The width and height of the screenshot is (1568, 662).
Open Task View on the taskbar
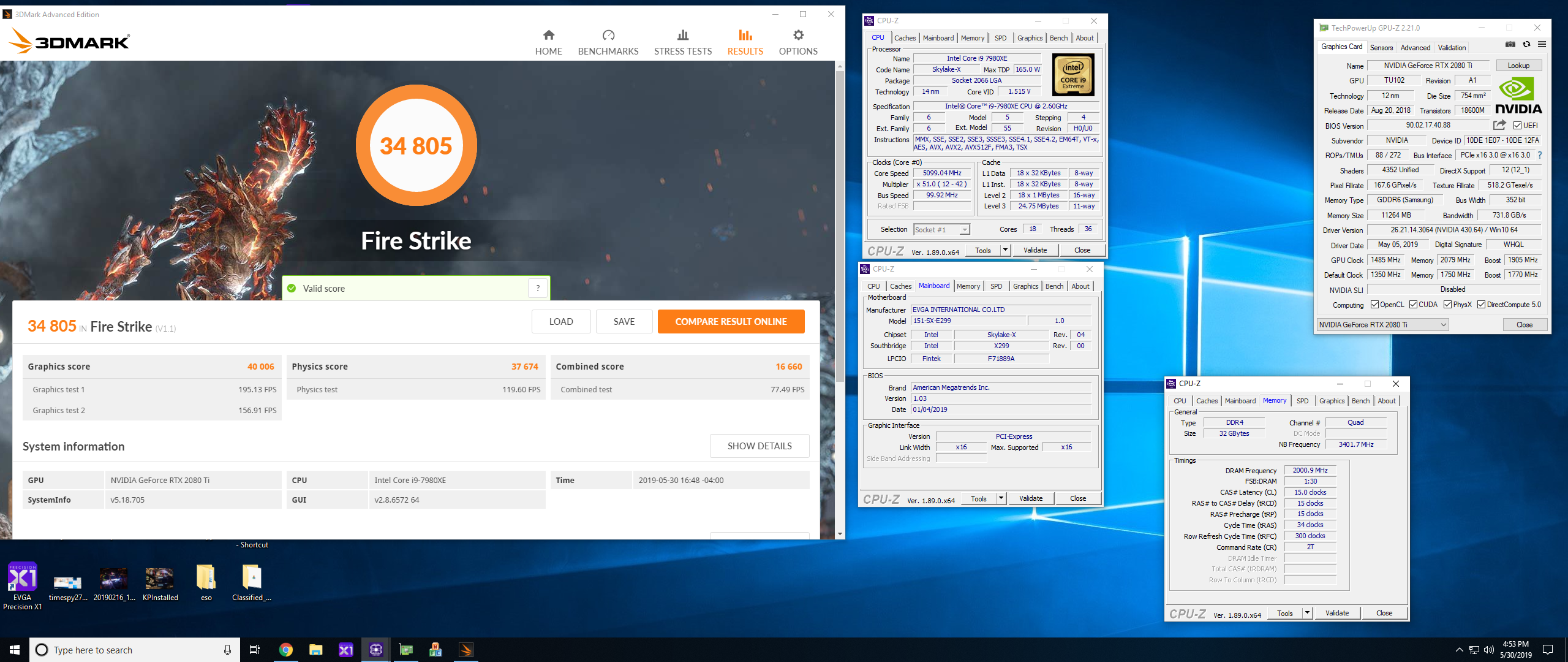coord(255,650)
